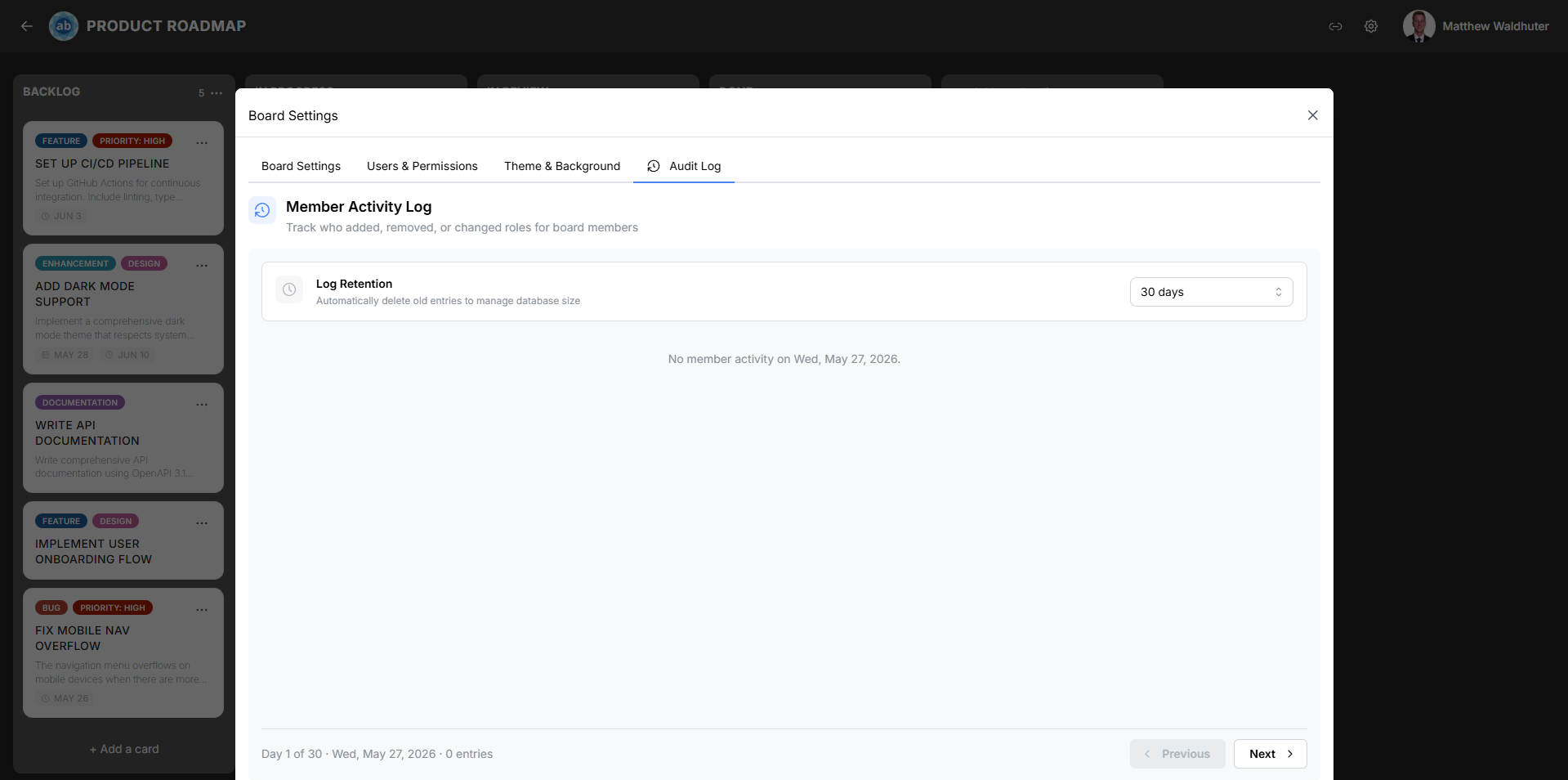1568x780 pixels.
Task: Go back using the arrow icon
Action: (27, 26)
